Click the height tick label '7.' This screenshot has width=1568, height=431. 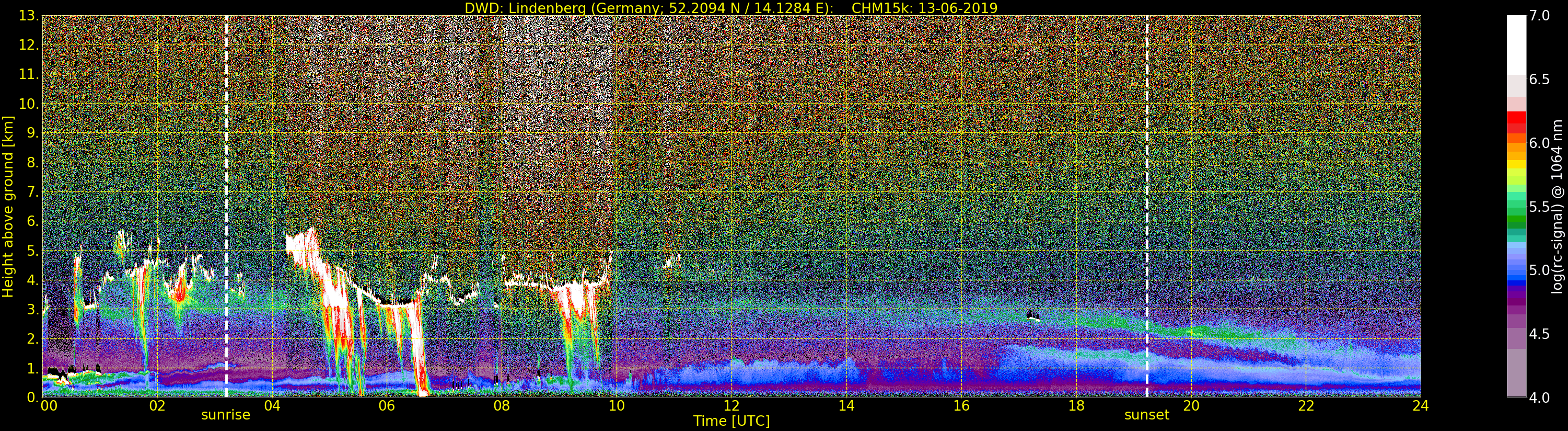32,192
